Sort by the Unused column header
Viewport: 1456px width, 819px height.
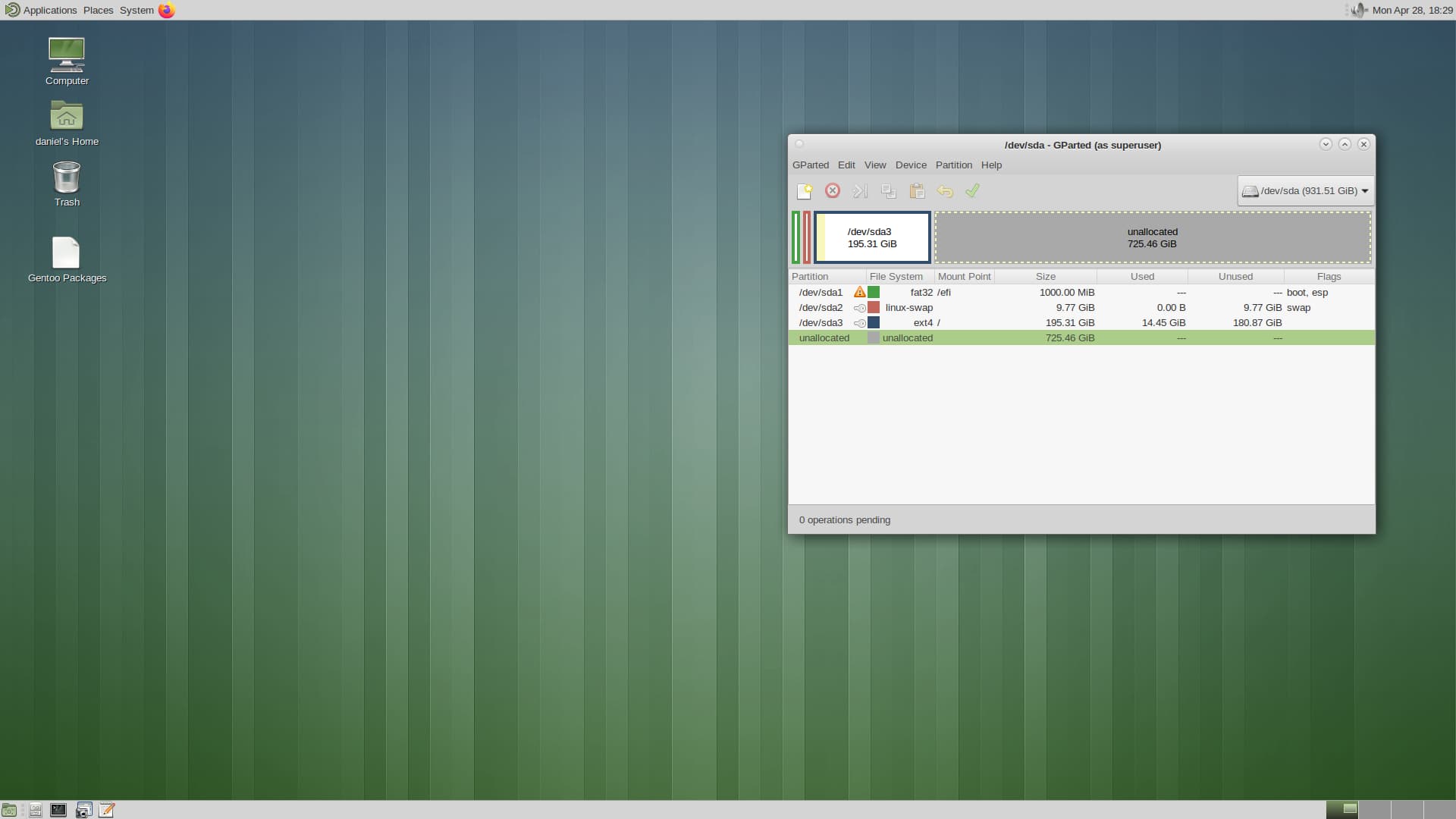(x=1235, y=277)
